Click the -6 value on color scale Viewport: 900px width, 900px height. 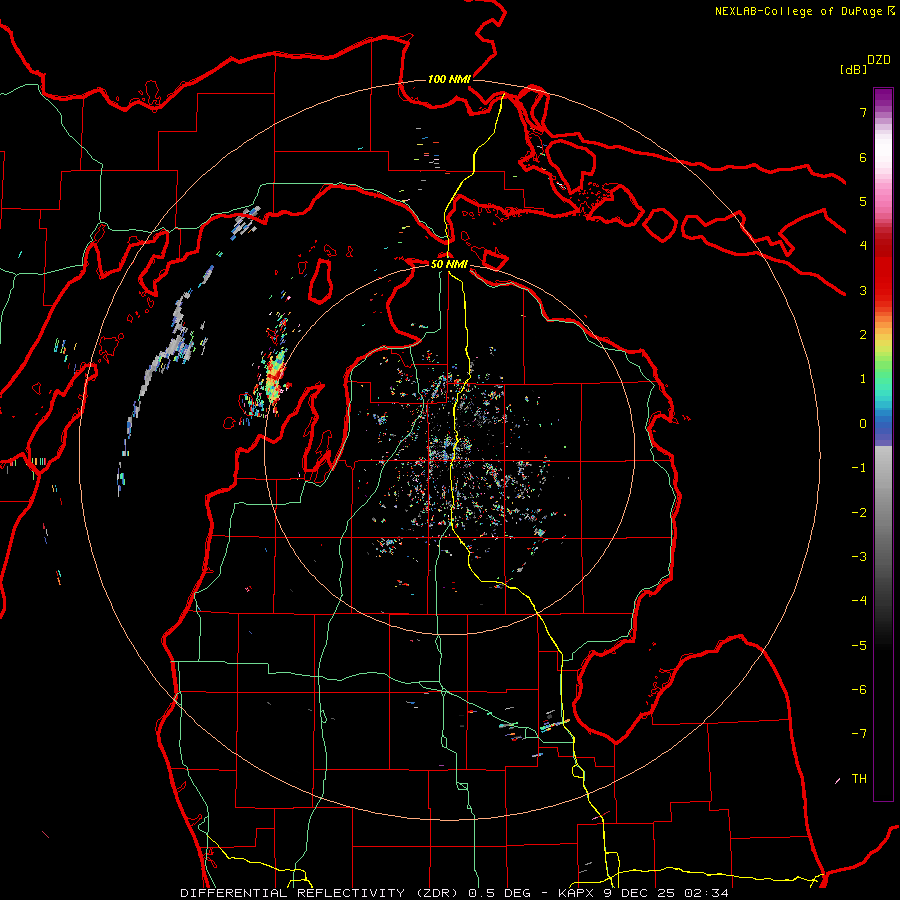[x=859, y=690]
